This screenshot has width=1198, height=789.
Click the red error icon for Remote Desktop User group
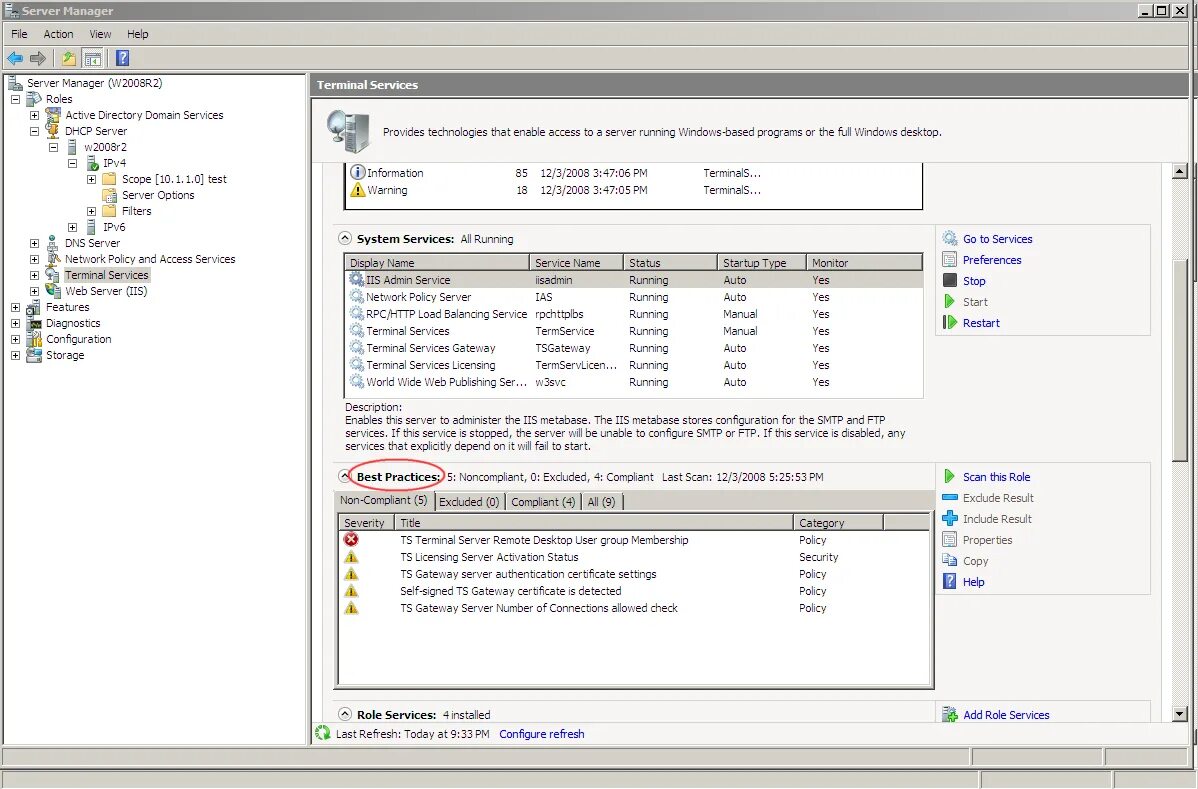click(x=351, y=539)
